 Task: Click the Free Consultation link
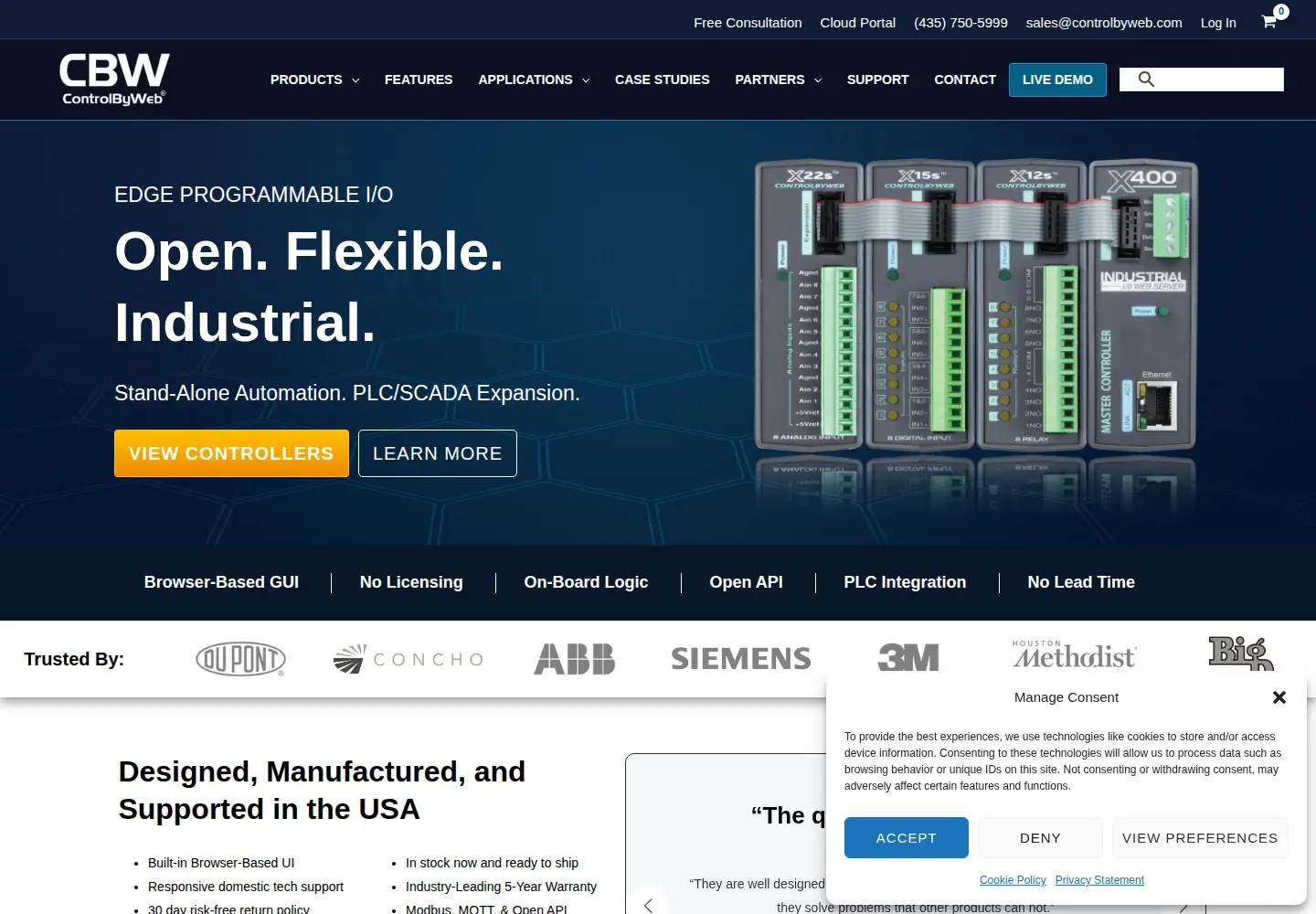tap(748, 23)
